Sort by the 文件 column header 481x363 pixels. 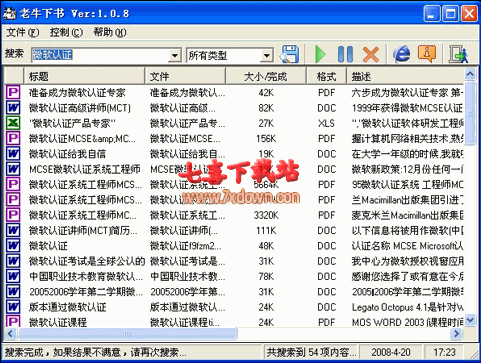point(185,76)
